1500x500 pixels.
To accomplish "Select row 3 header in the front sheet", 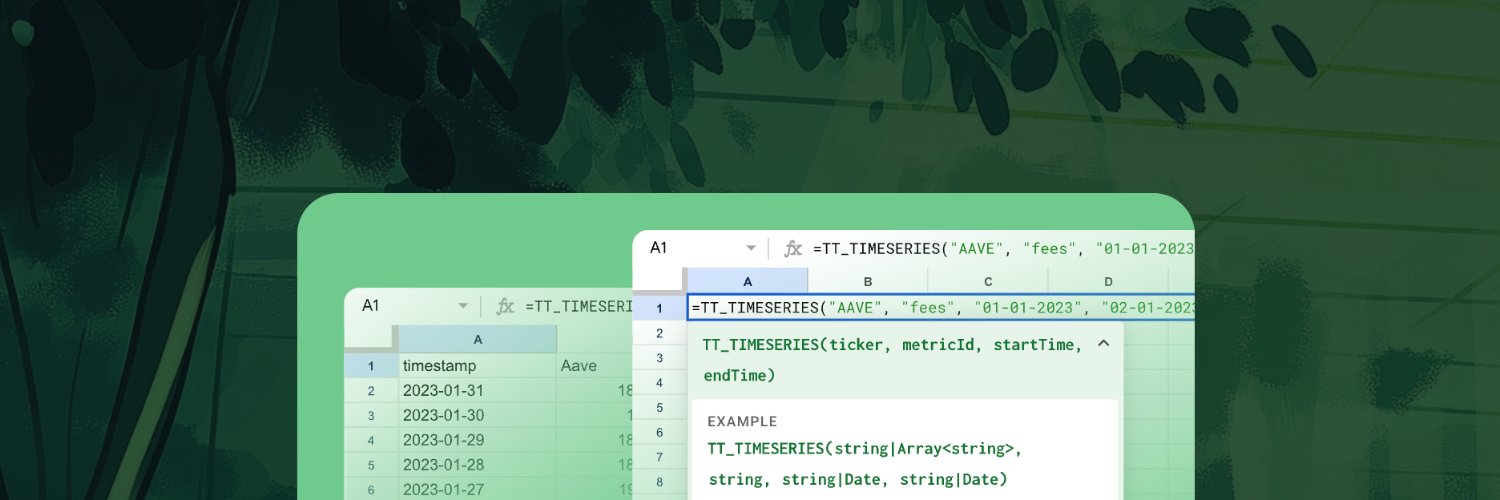I will coord(659,358).
